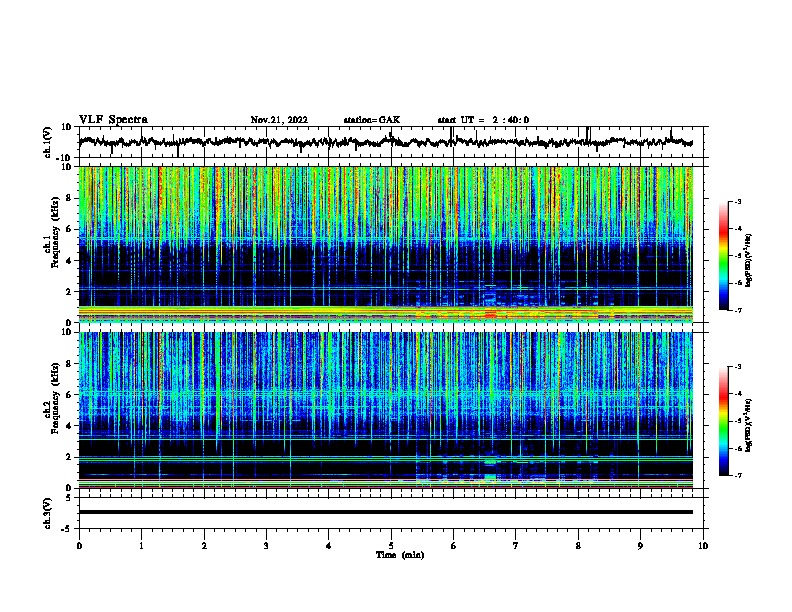Select the date text "Nov.21, 2022"
The width and height of the screenshot is (792, 612).
coord(279,120)
